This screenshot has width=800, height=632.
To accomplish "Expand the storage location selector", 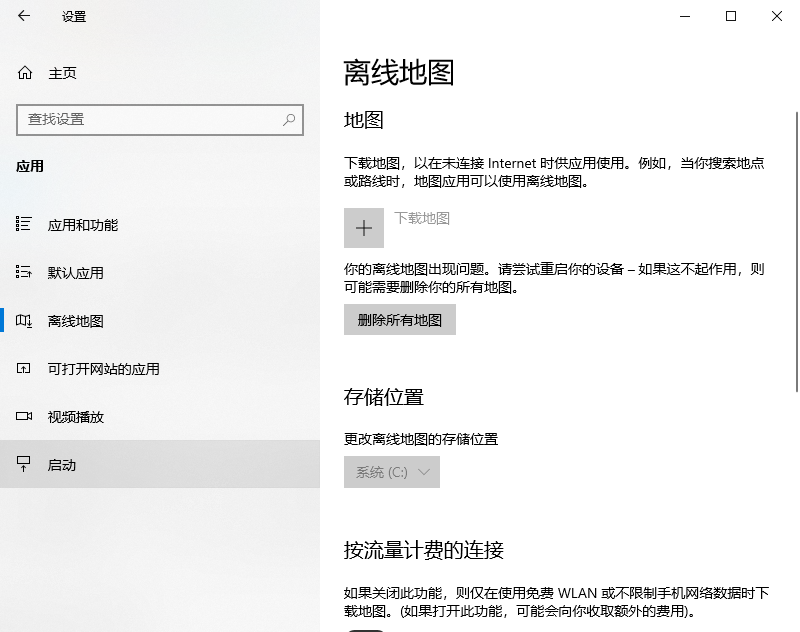I will click(391, 472).
